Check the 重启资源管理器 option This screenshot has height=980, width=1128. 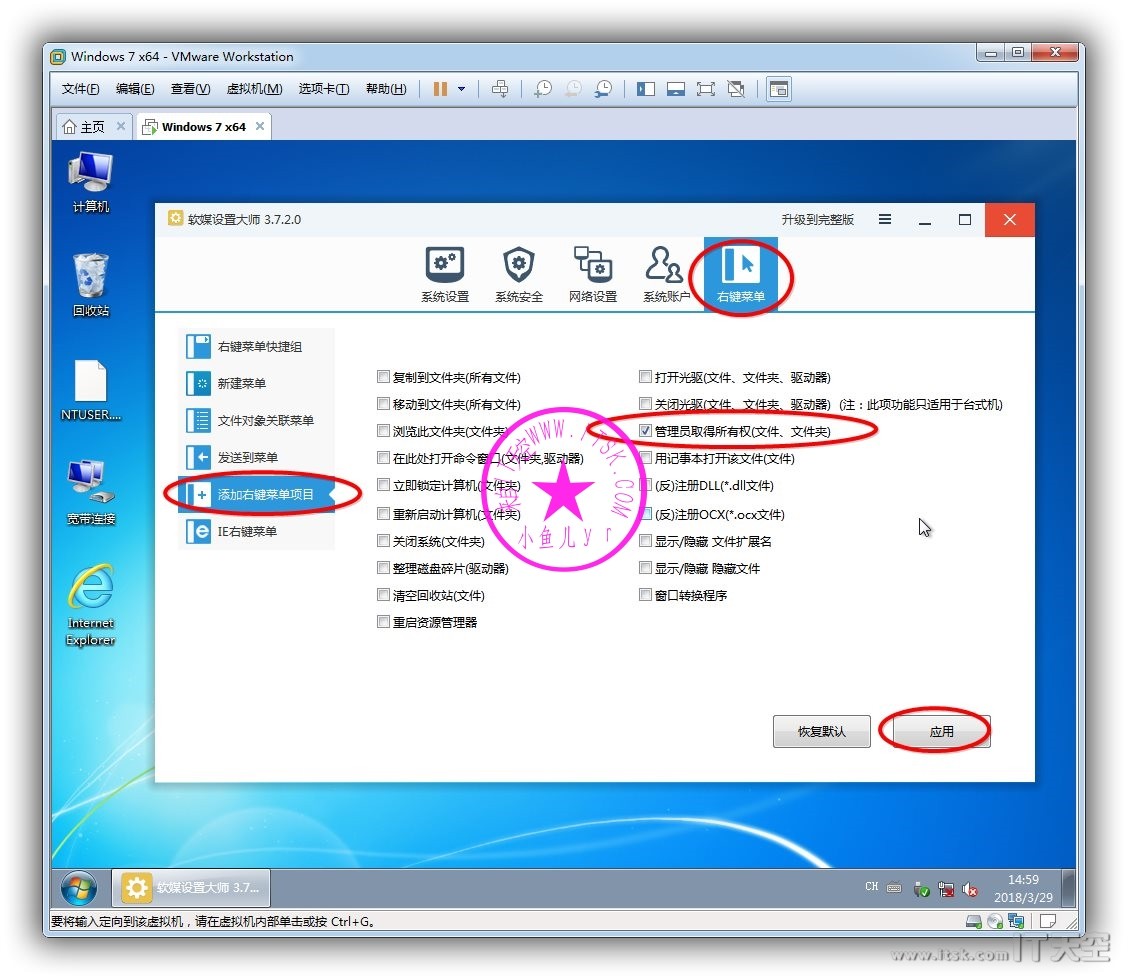[383, 622]
